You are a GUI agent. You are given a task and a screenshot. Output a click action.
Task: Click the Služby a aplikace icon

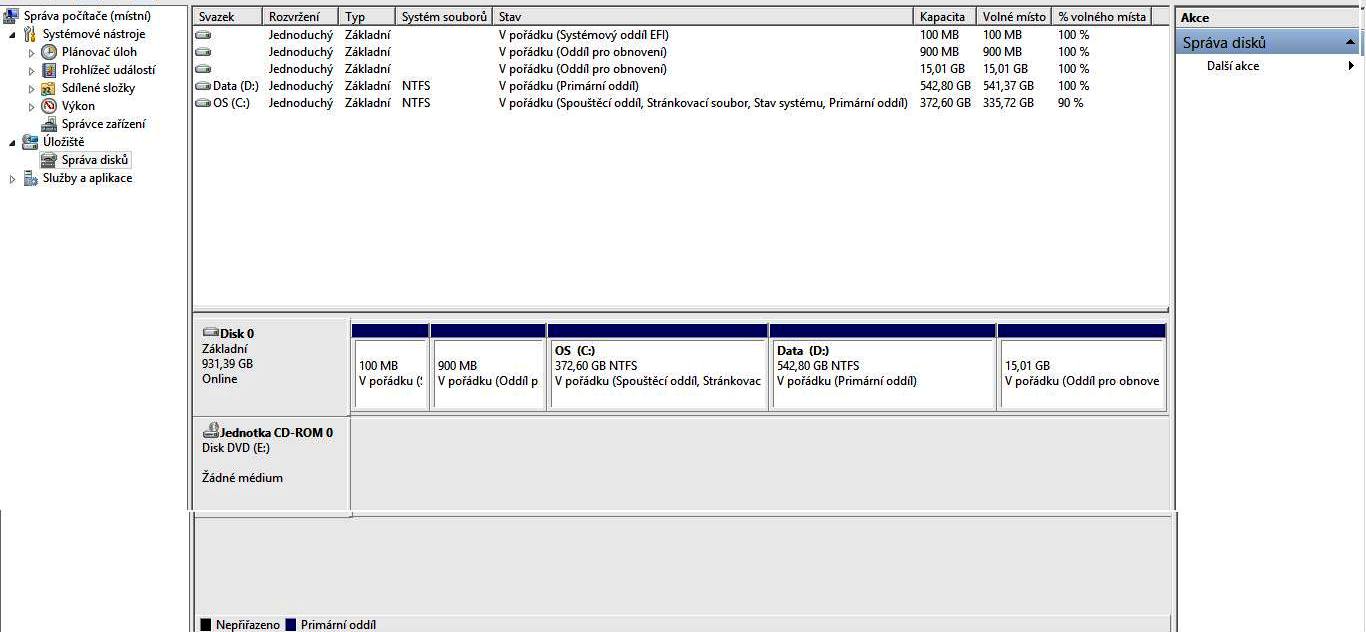(x=30, y=178)
